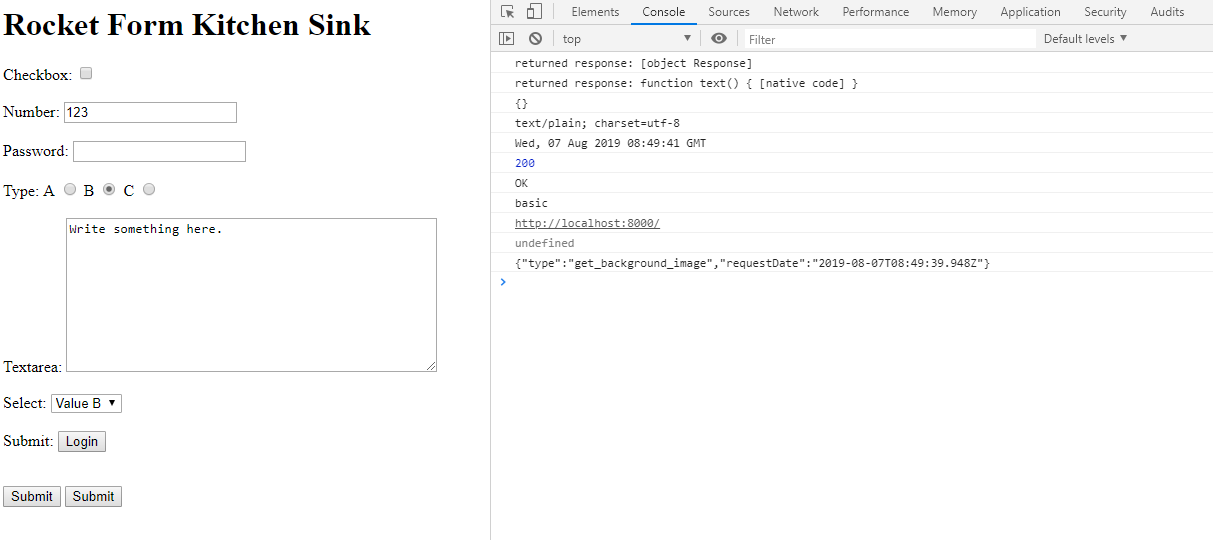The height and width of the screenshot is (540, 1213).
Task: Select radio option A
Action: click(70, 189)
